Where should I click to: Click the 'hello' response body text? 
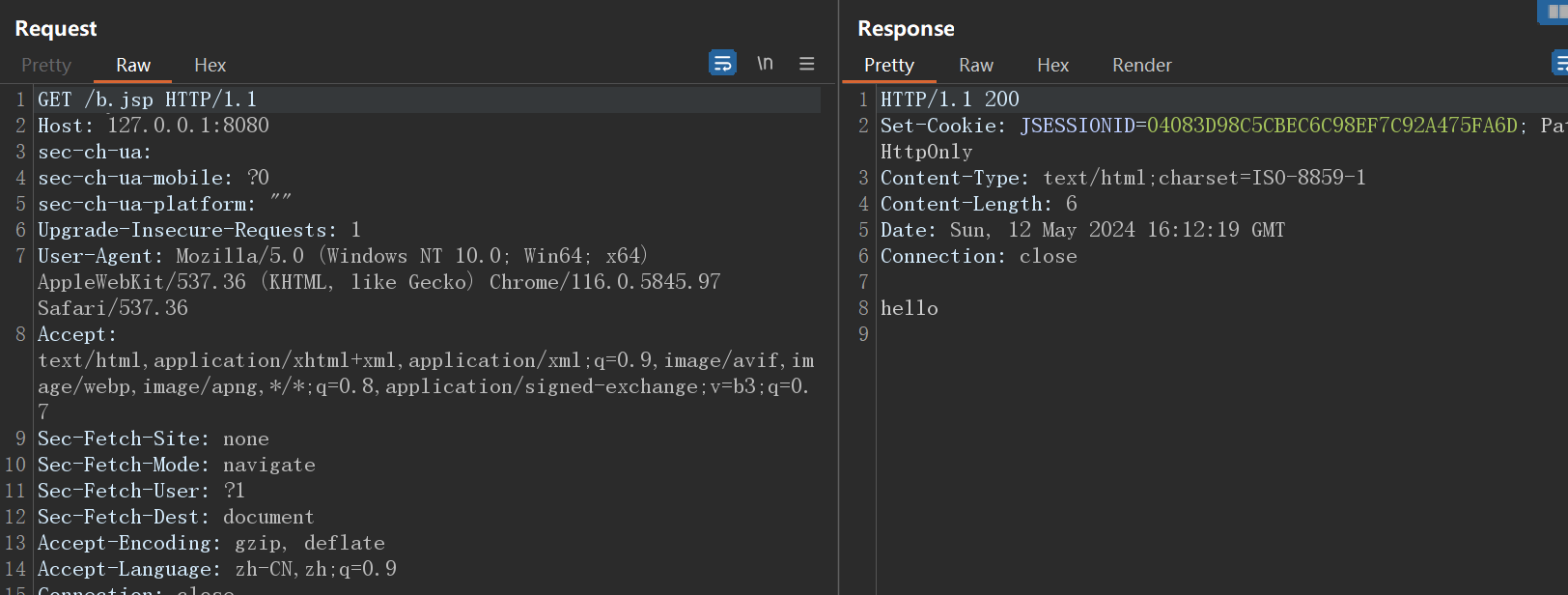point(909,308)
